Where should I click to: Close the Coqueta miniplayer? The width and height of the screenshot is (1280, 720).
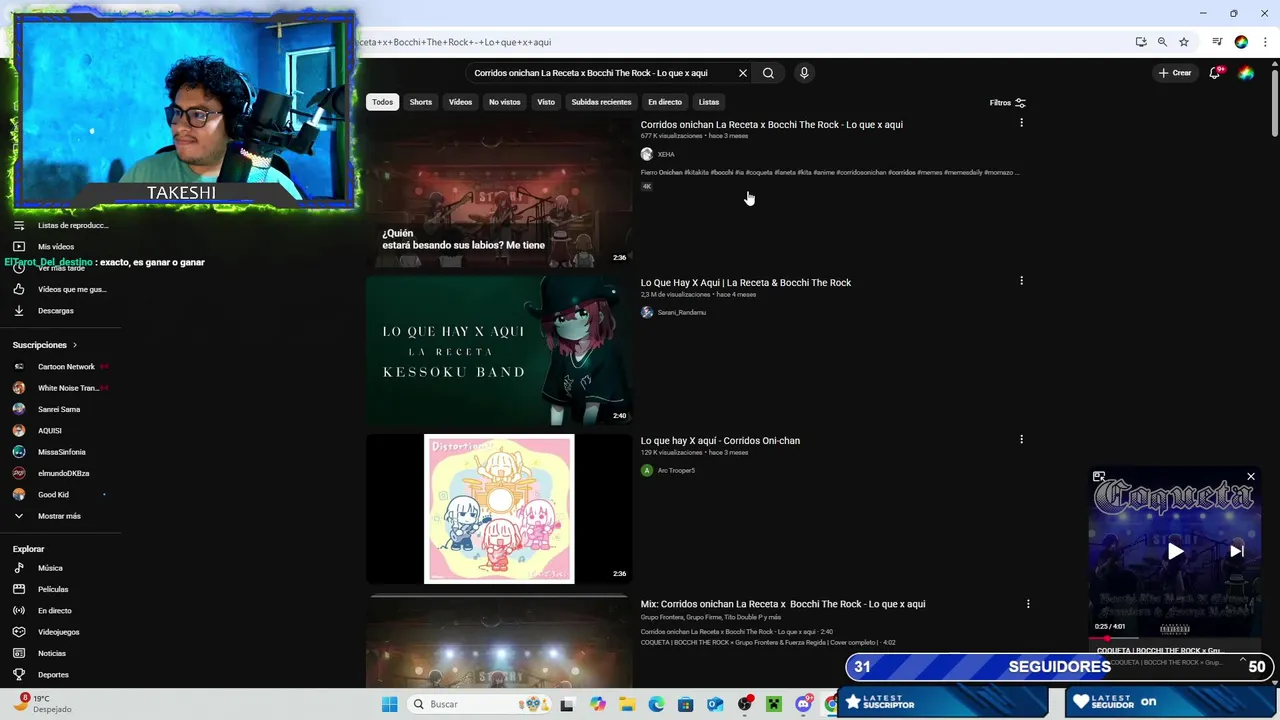pos(1250,477)
